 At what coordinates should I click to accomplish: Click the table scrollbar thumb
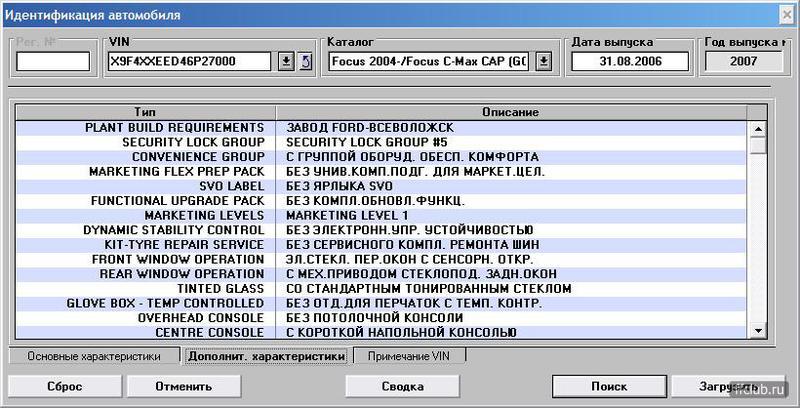click(x=759, y=145)
